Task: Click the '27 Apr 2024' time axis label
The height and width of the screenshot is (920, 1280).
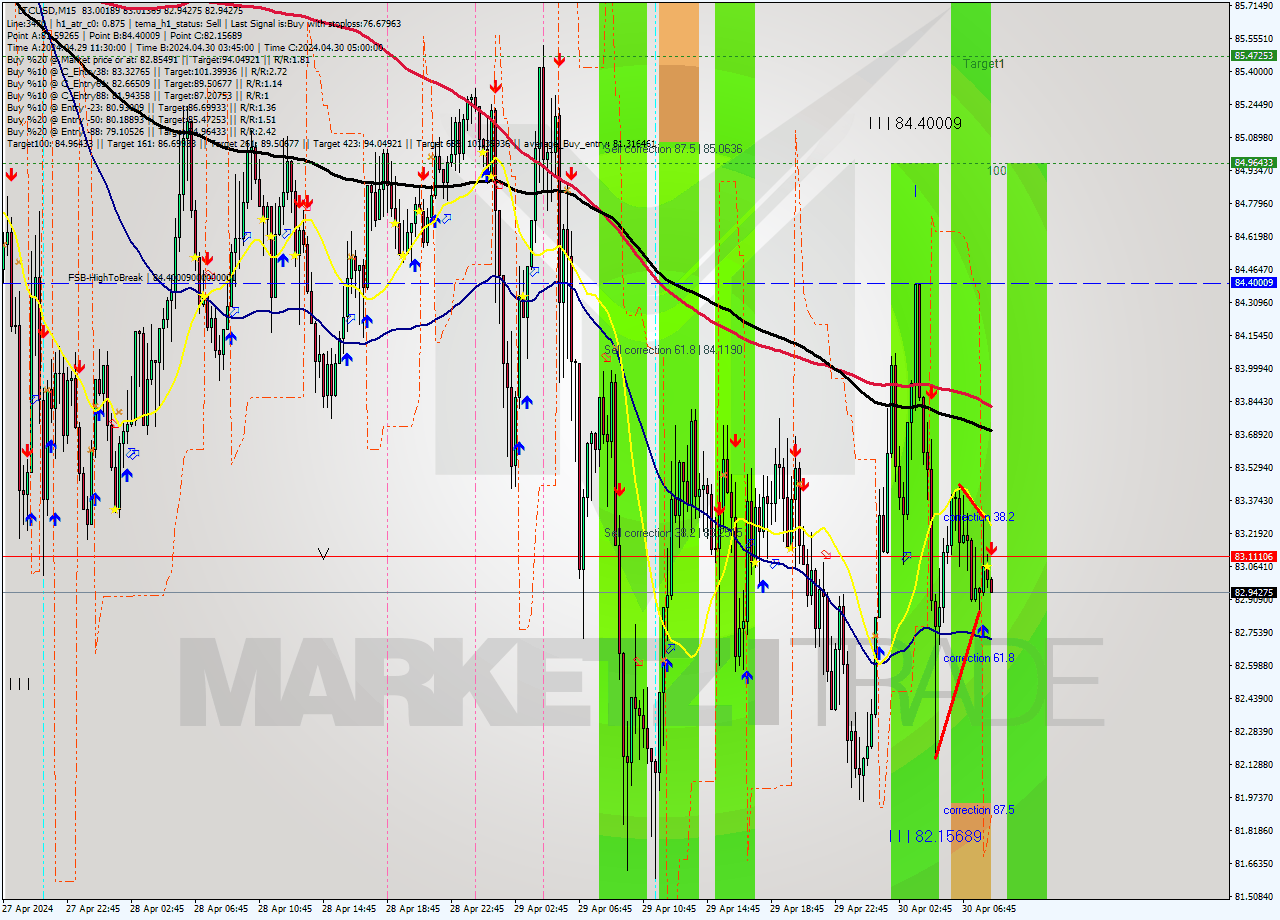Action: (x=27, y=909)
